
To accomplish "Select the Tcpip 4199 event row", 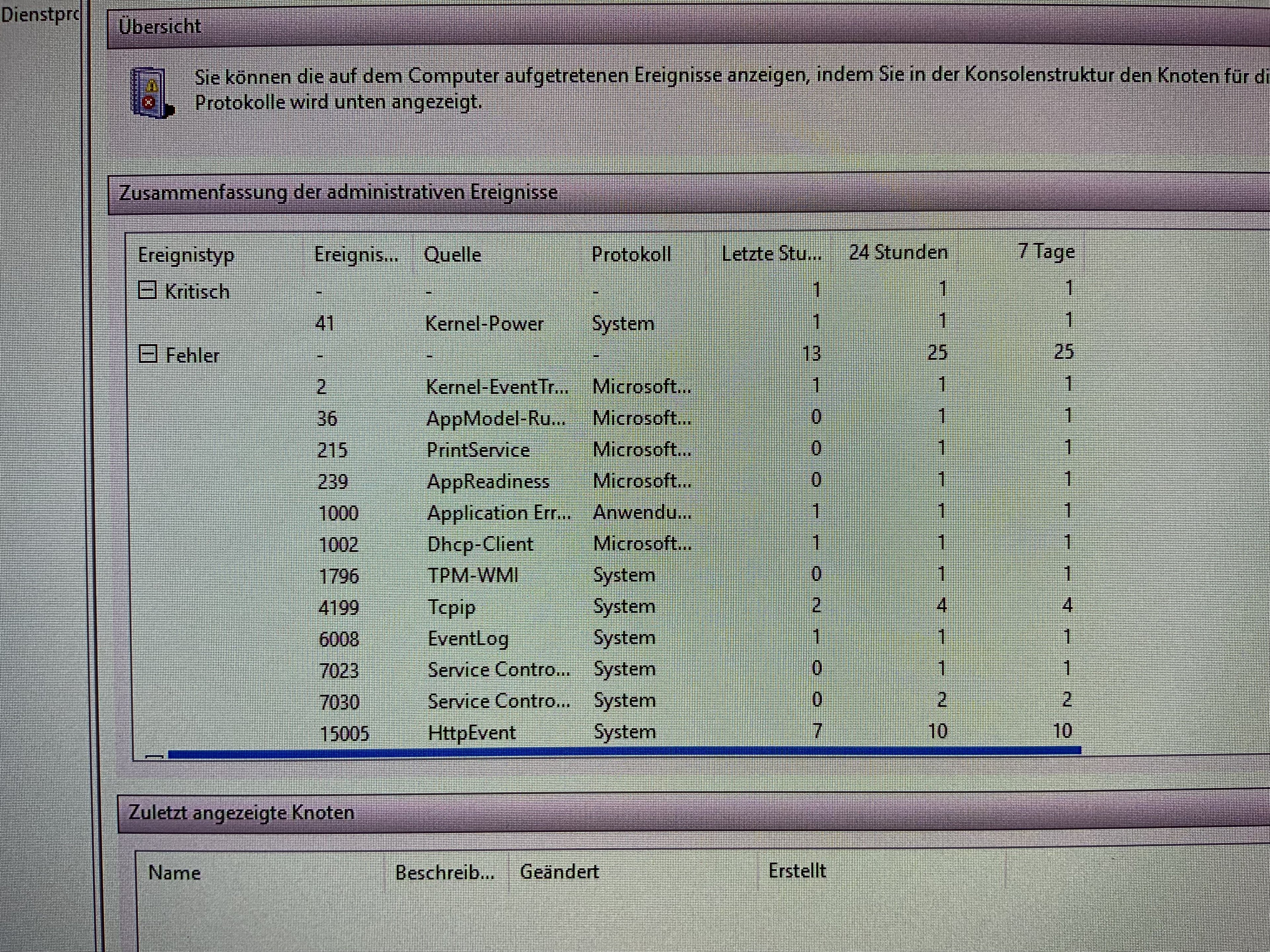I will click(x=451, y=607).
